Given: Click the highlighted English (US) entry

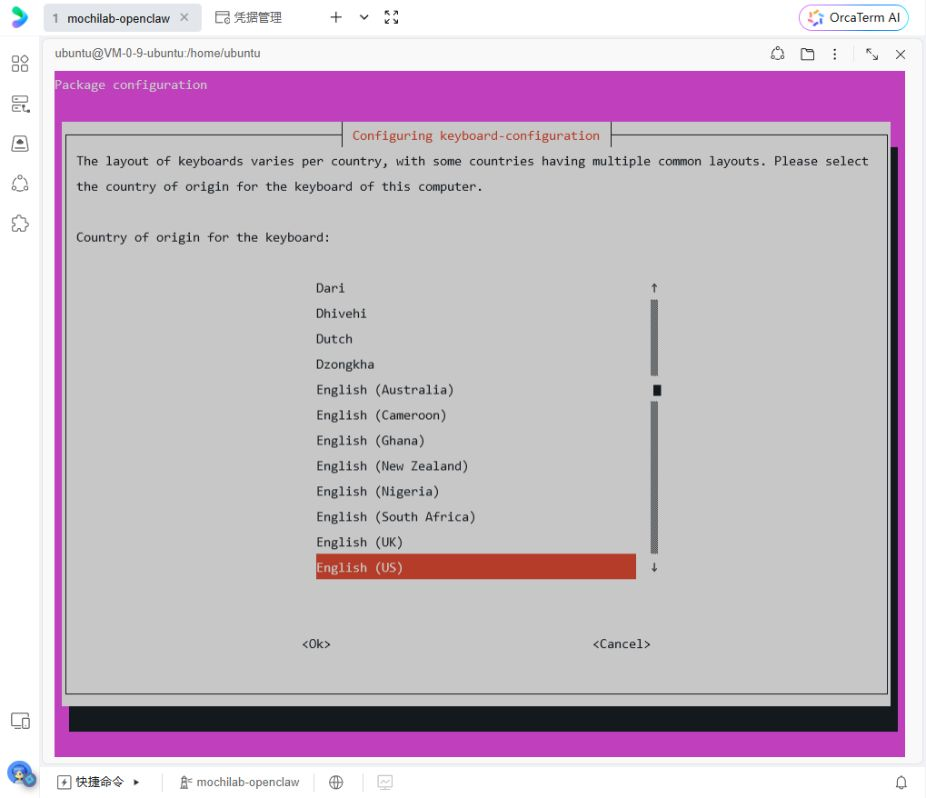Looking at the screenshot, I should [475, 567].
